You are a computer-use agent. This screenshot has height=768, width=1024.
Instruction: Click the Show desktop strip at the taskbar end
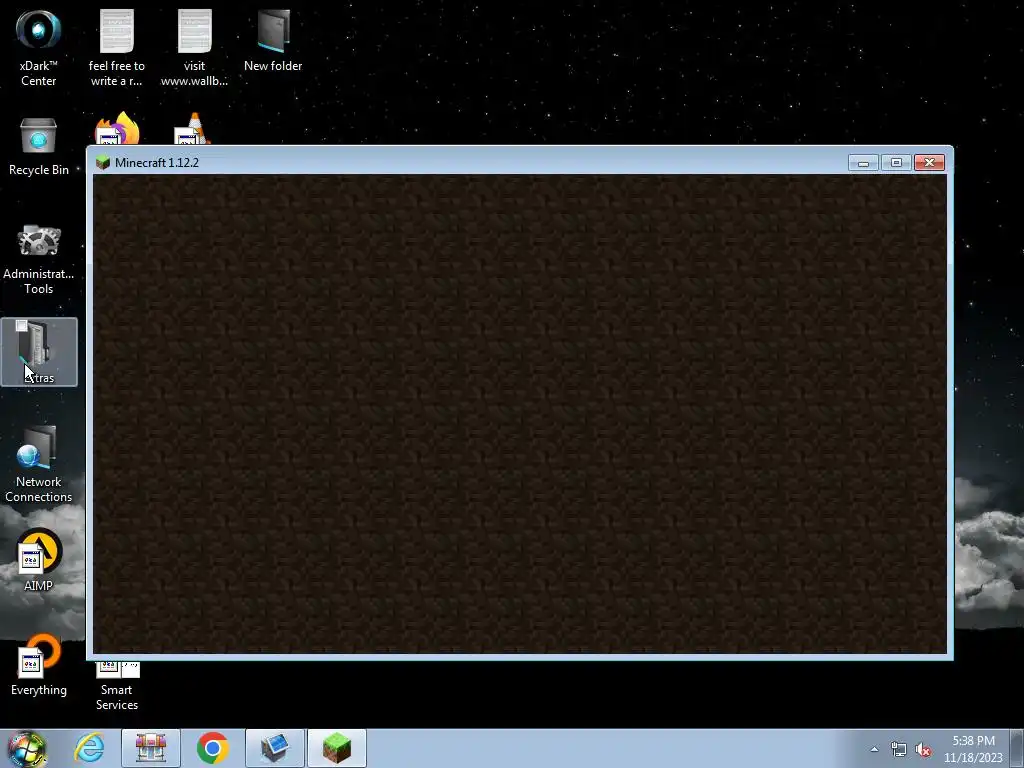[1017, 748]
